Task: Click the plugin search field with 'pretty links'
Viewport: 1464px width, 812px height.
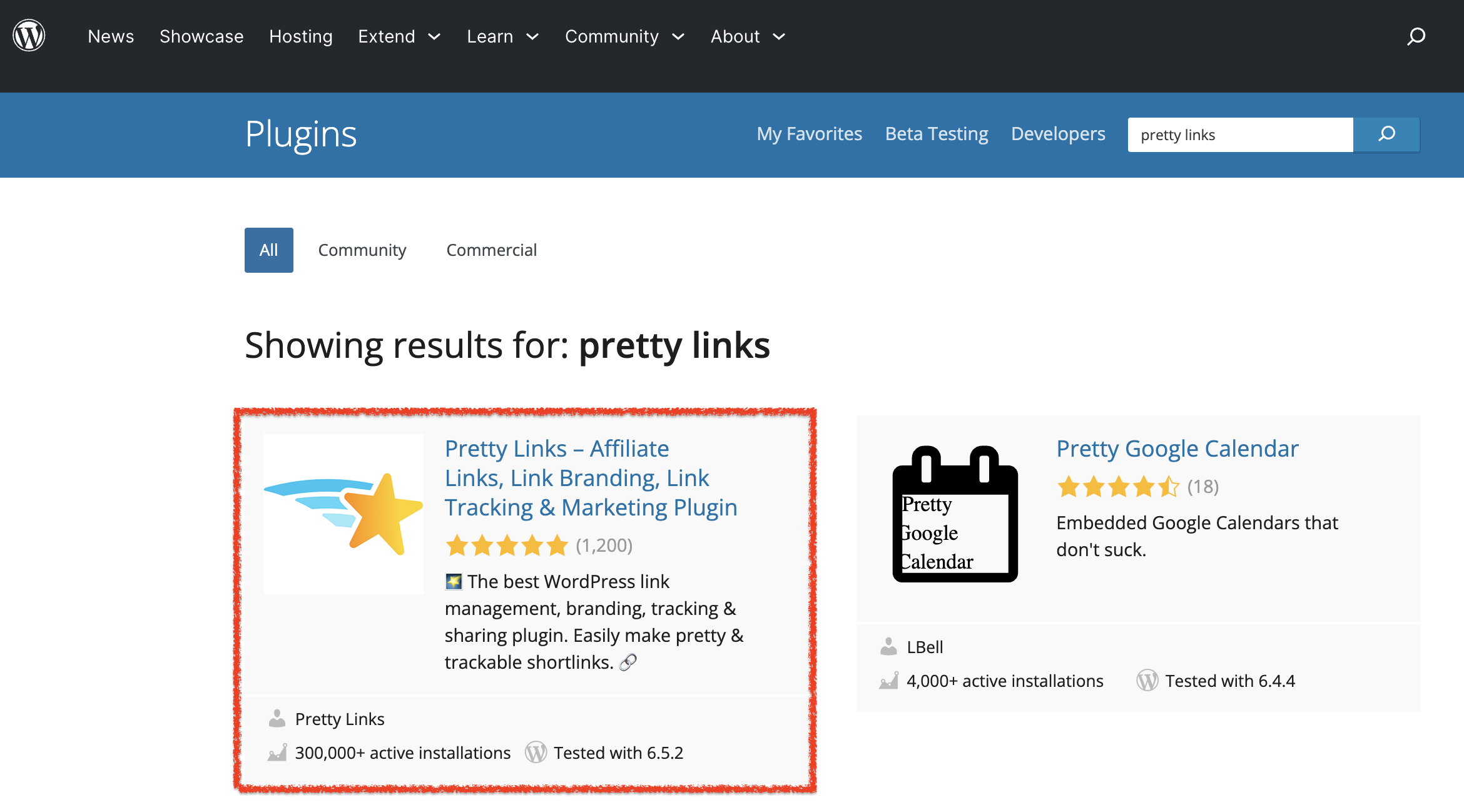Action: (x=1239, y=134)
